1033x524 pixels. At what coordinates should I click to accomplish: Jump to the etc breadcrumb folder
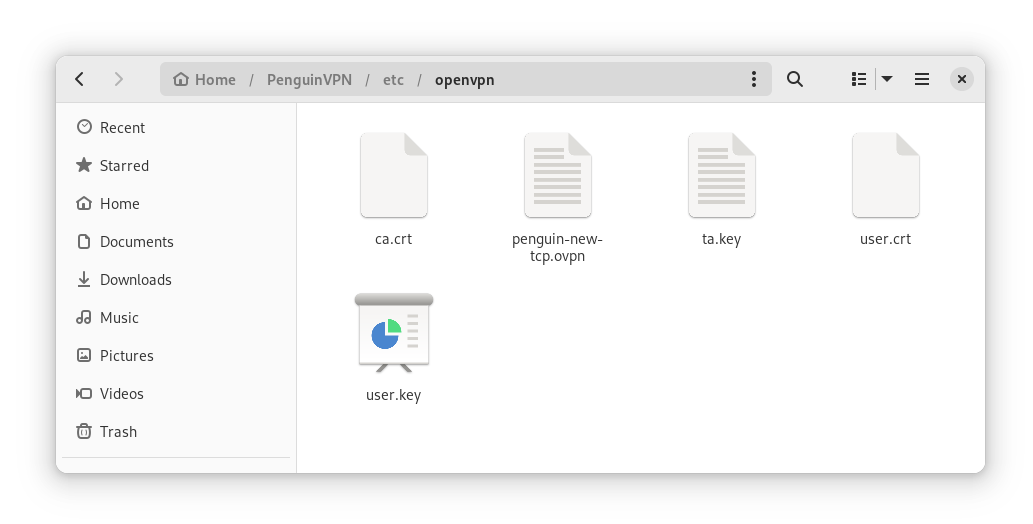[x=393, y=80]
